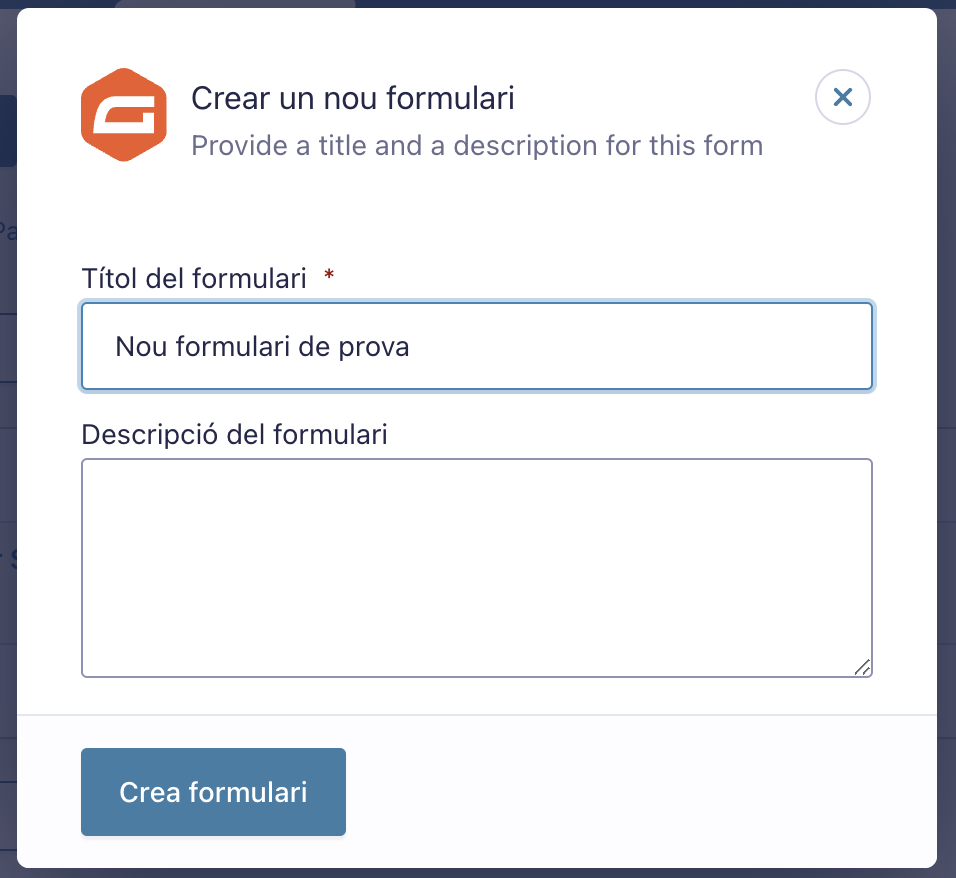Place cursor after the word prova
Screen dimensions: 956x878
[410, 346]
